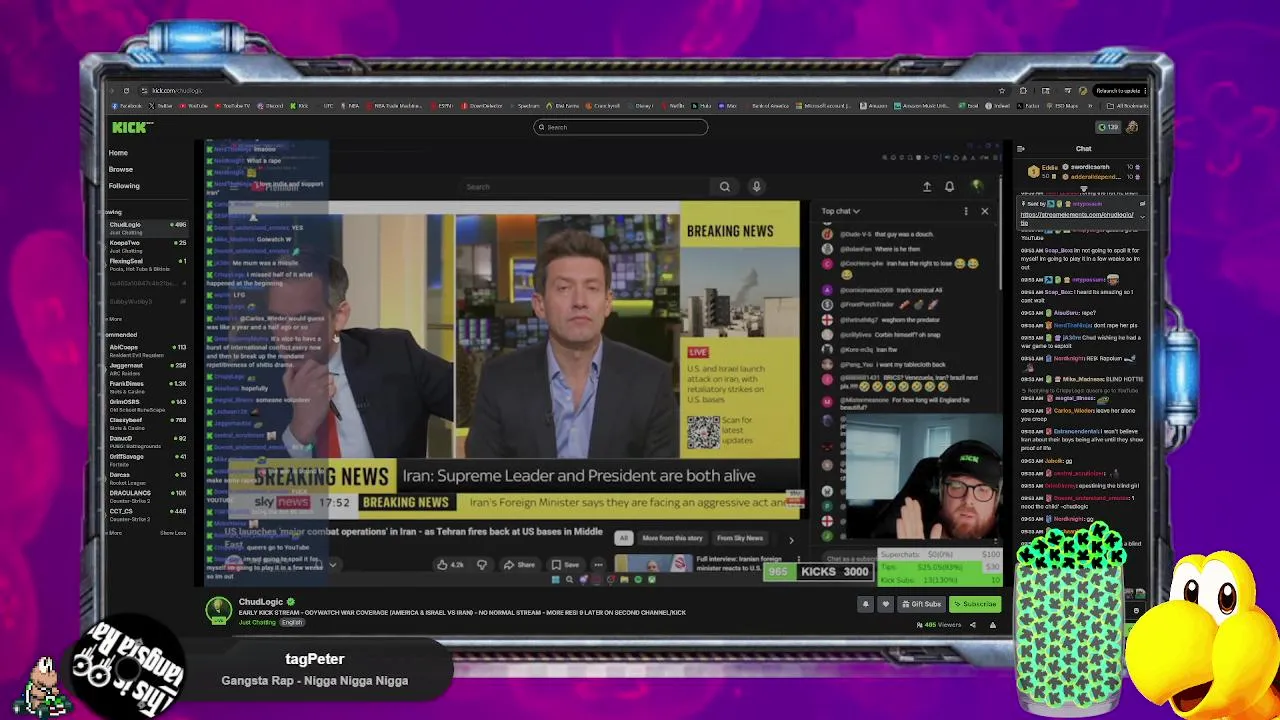Viewport: 1280px width, 720px height.
Task: Click the report icon next to viewers count
Action: point(993,625)
